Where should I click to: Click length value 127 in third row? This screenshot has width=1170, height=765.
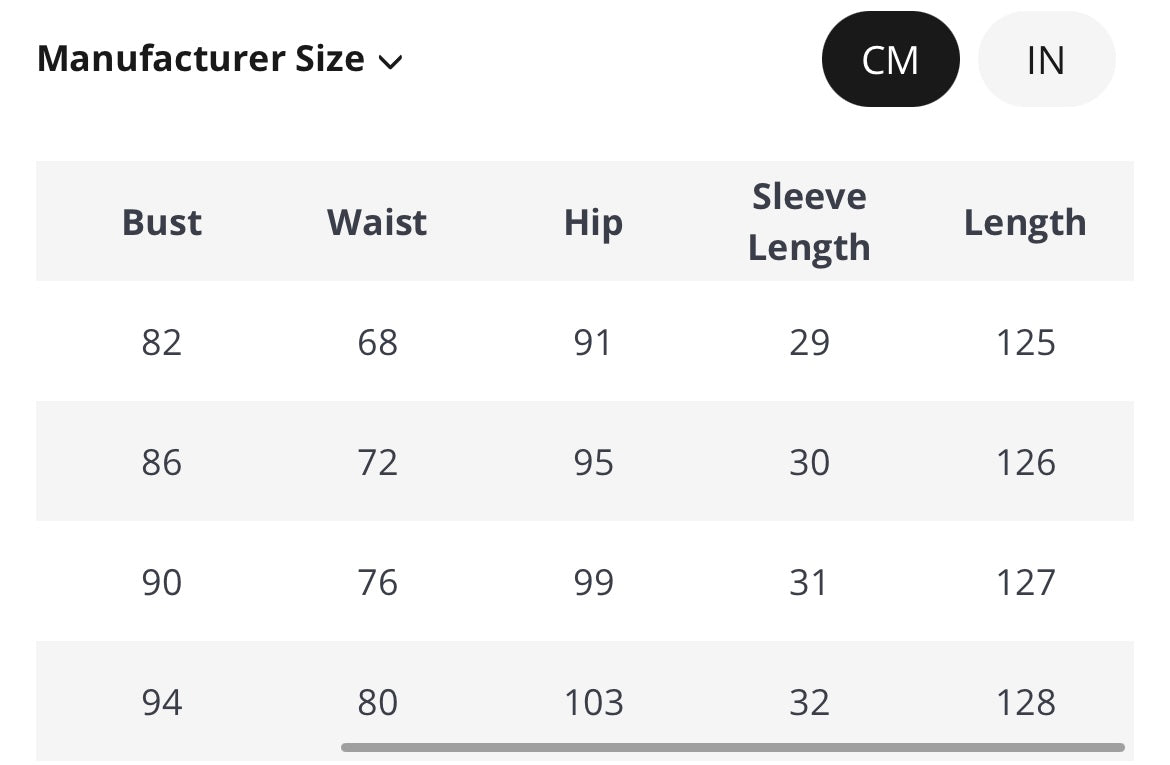pyautogui.click(x=1025, y=583)
